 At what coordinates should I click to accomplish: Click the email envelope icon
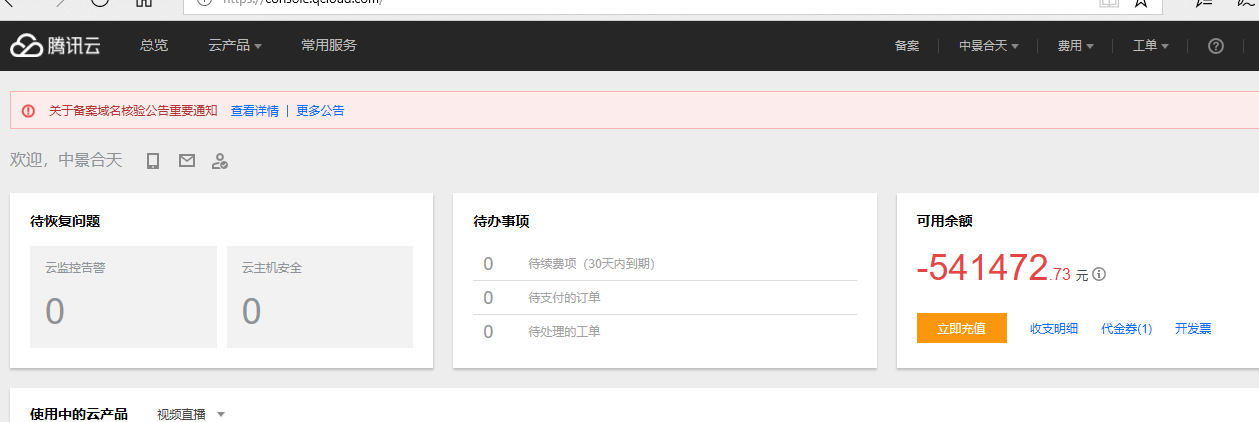pos(187,161)
